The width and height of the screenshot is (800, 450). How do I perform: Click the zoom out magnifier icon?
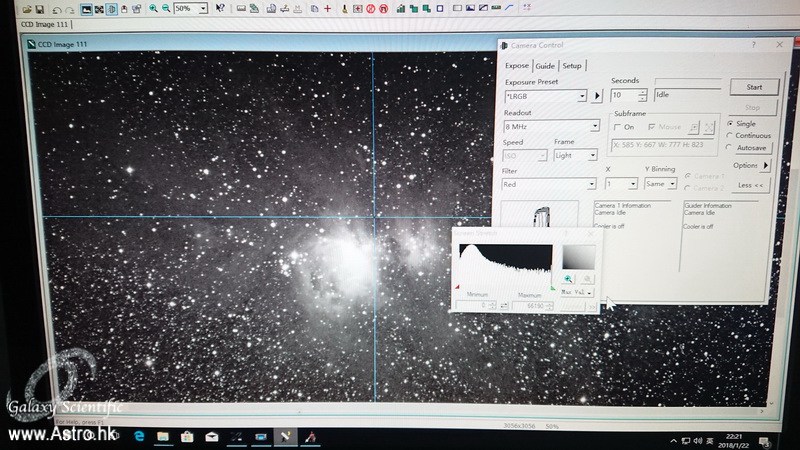coord(165,8)
